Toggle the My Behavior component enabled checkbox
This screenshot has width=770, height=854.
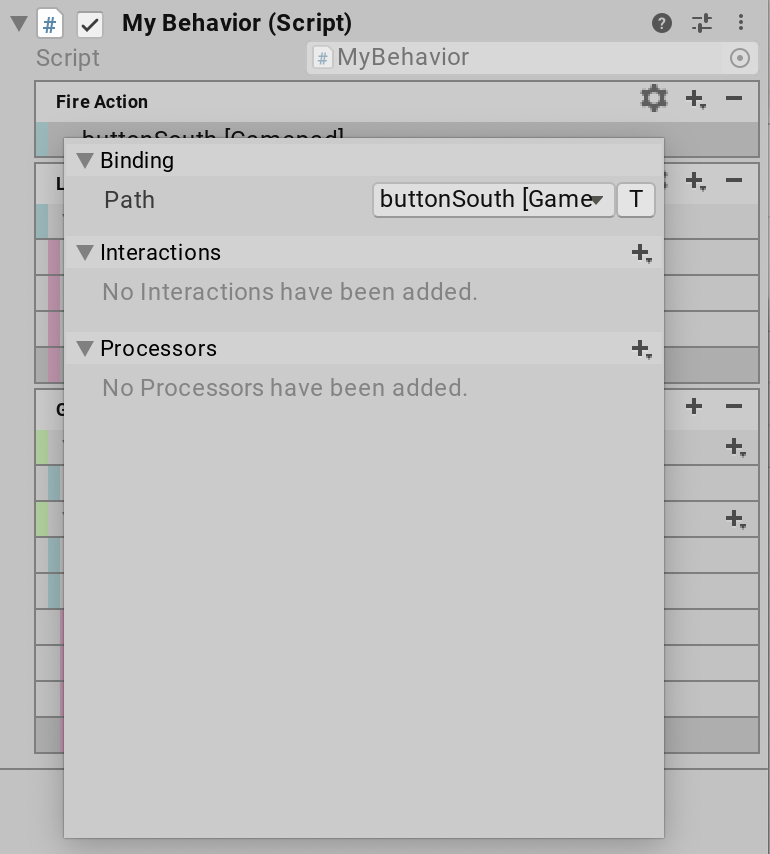[90, 22]
